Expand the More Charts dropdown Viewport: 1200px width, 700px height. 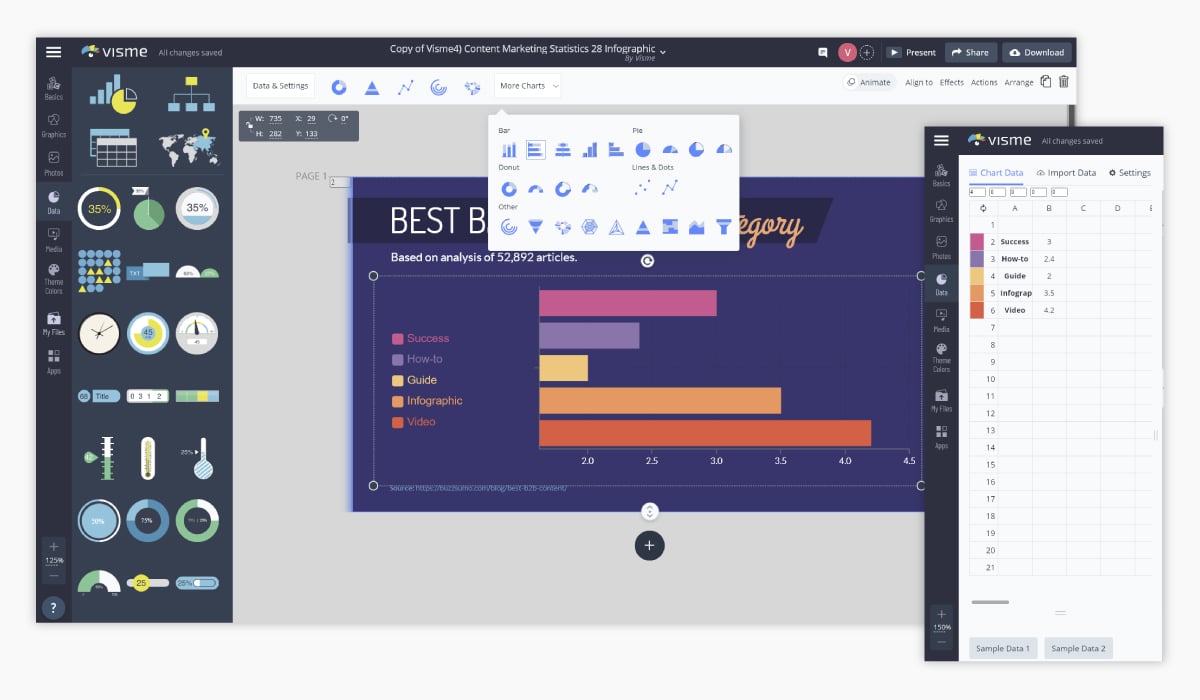[528, 86]
